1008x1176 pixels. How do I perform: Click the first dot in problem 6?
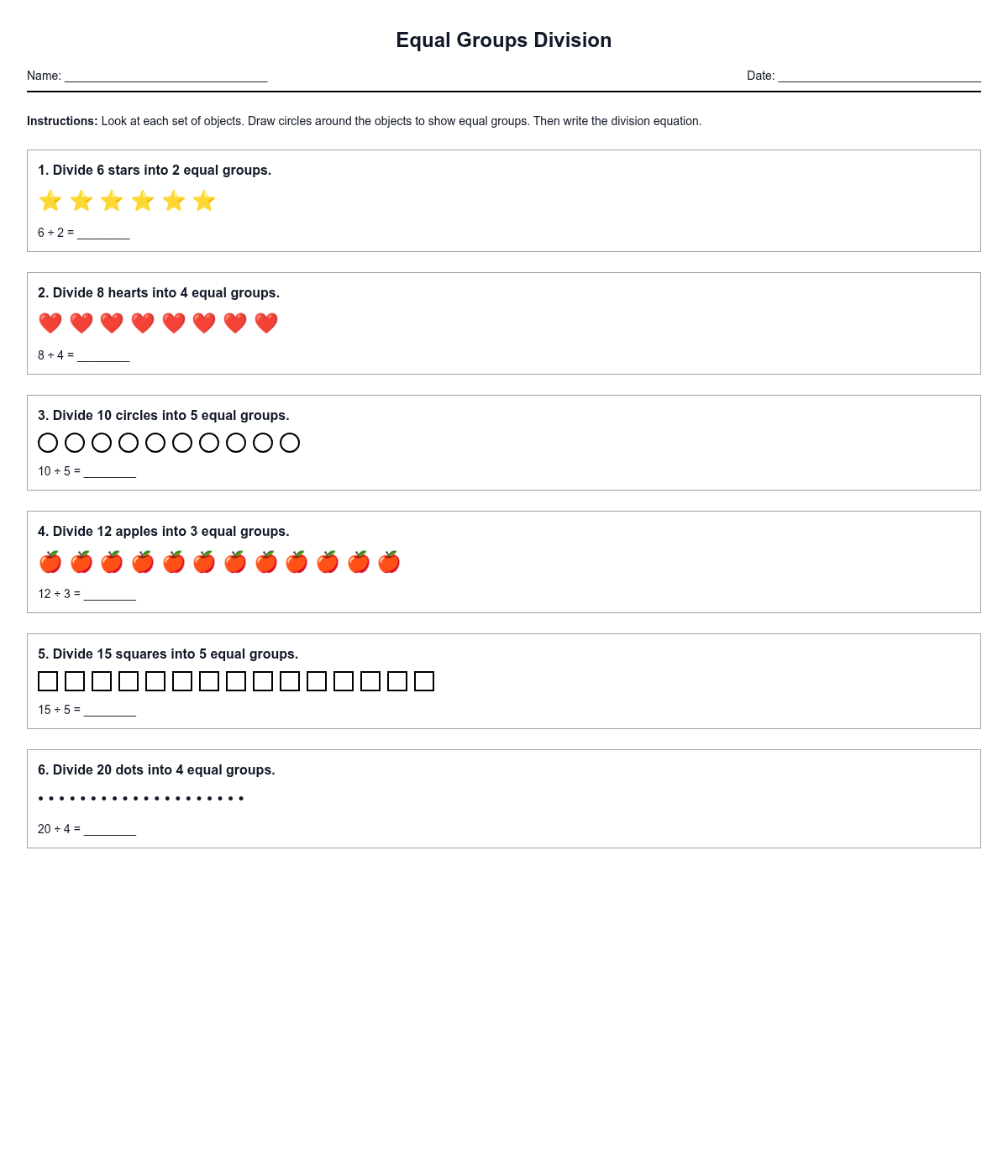point(40,798)
